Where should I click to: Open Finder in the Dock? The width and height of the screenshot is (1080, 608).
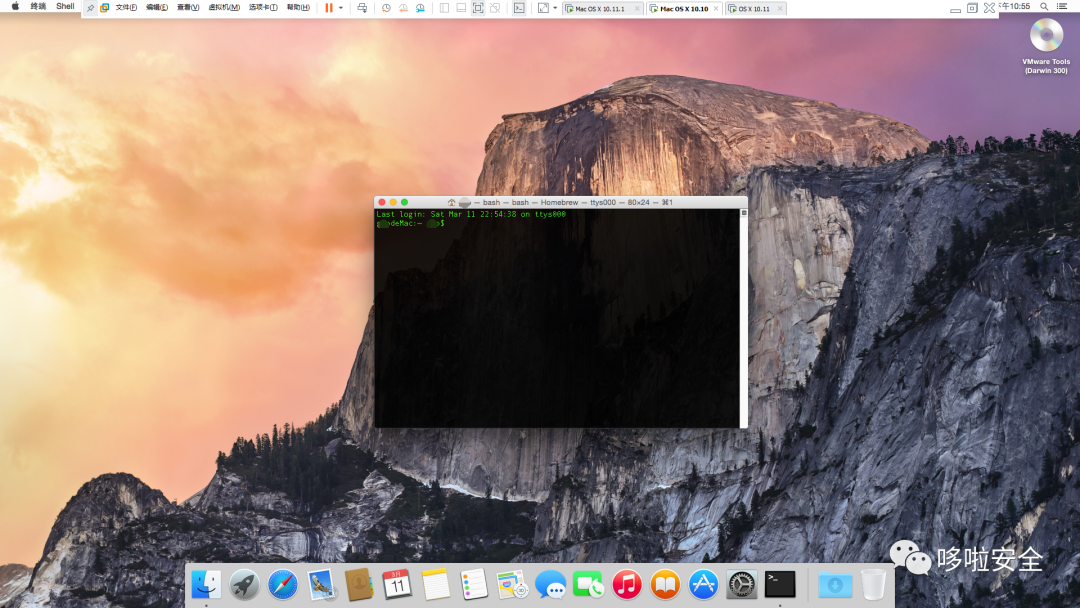[x=206, y=585]
